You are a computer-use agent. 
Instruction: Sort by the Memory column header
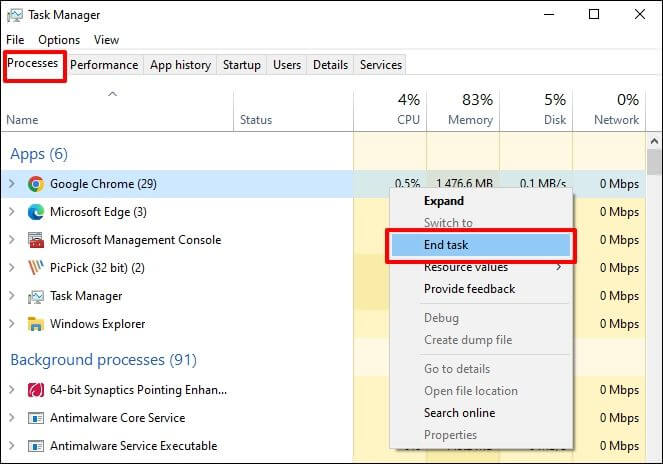(463, 110)
